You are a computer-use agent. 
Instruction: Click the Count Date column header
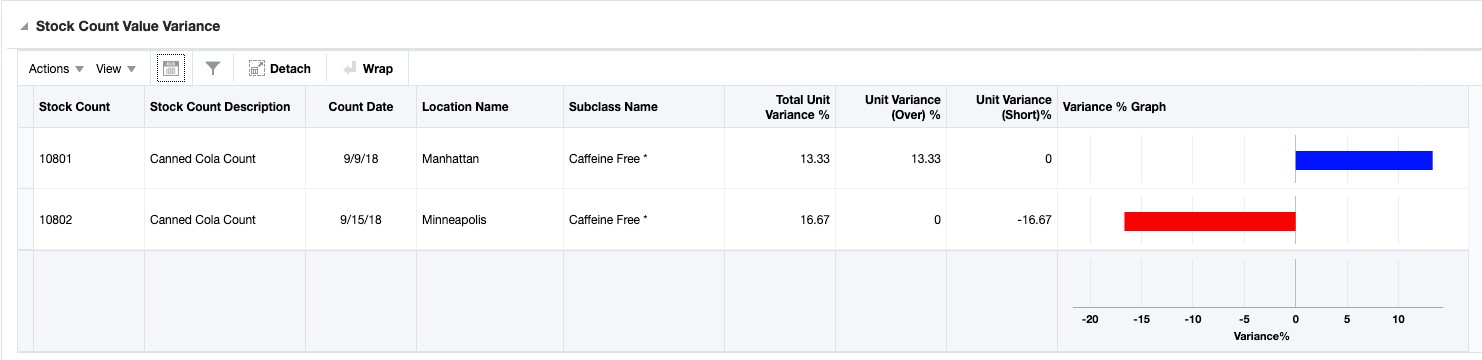(360, 107)
